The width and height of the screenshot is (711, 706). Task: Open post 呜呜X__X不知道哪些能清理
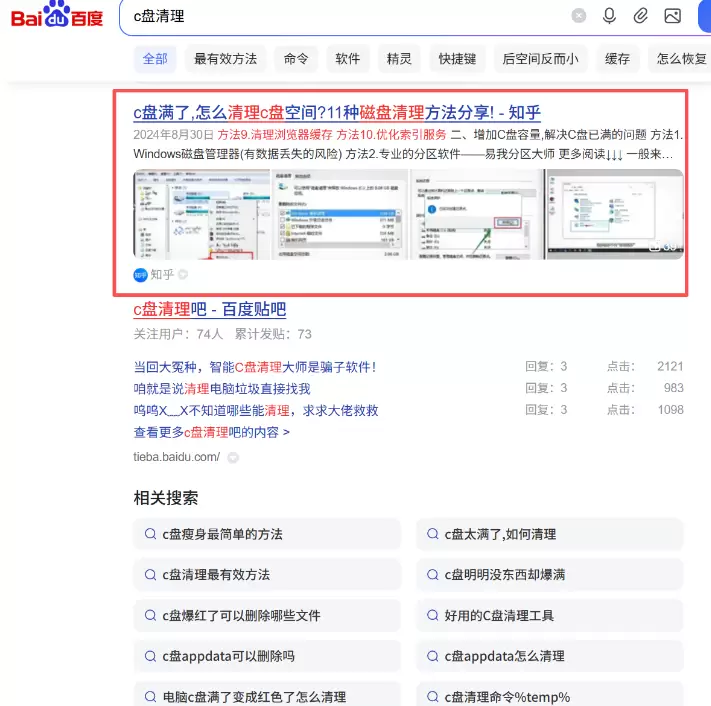[x=256, y=410]
